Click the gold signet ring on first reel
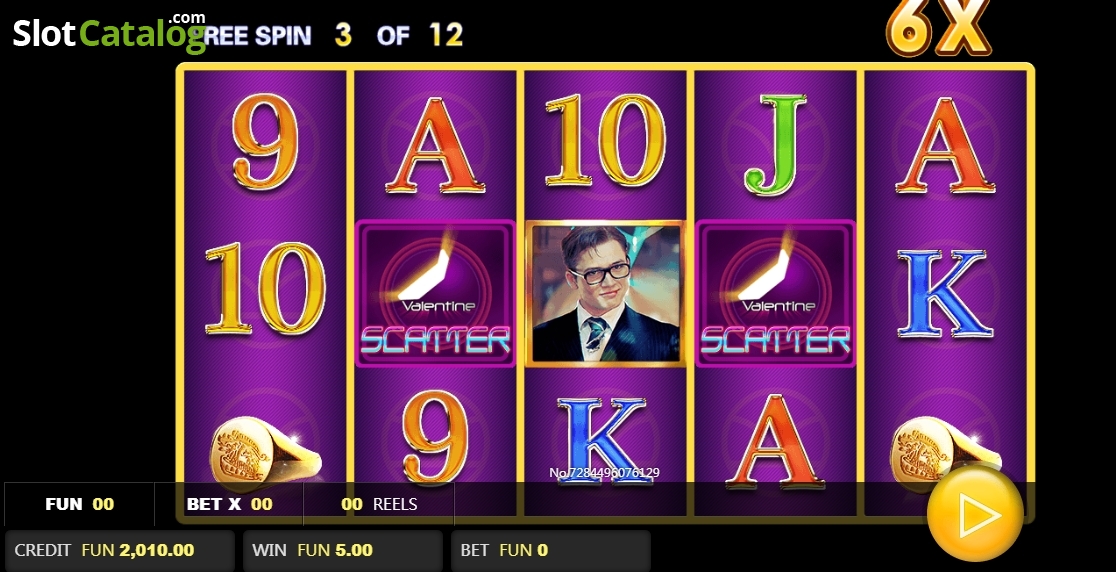The width and height of the screenshot is (1116, 572). click(263, 452)
